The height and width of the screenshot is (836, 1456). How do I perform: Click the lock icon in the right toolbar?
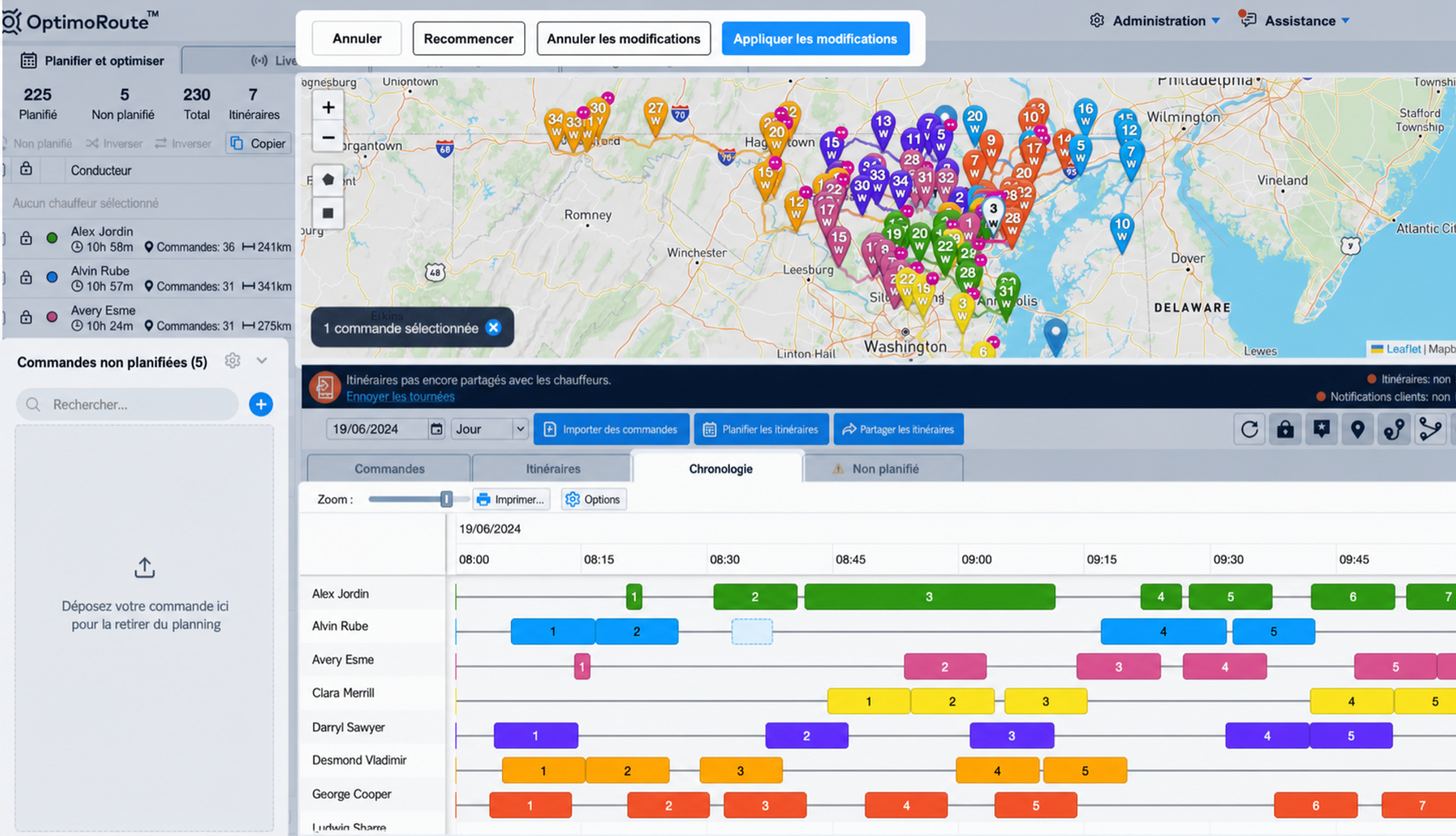1285,429
